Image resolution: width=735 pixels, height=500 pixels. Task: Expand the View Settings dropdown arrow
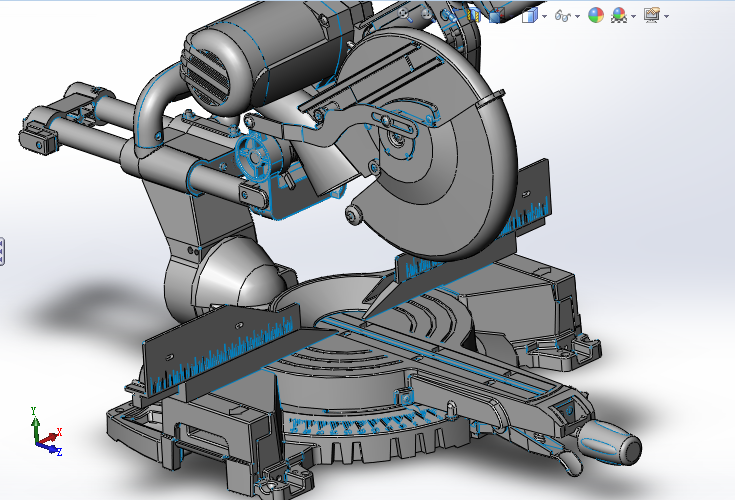point(667,16)
